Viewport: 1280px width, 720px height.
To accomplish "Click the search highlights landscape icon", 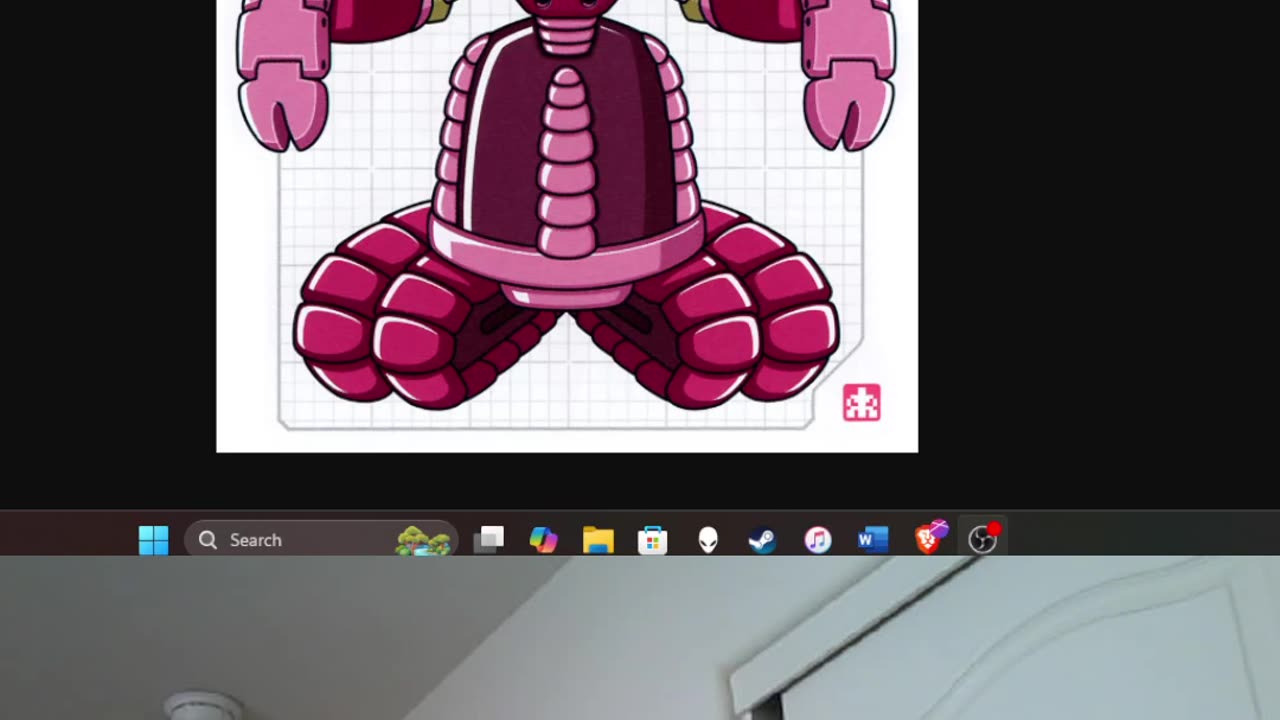I will [423, 540].
